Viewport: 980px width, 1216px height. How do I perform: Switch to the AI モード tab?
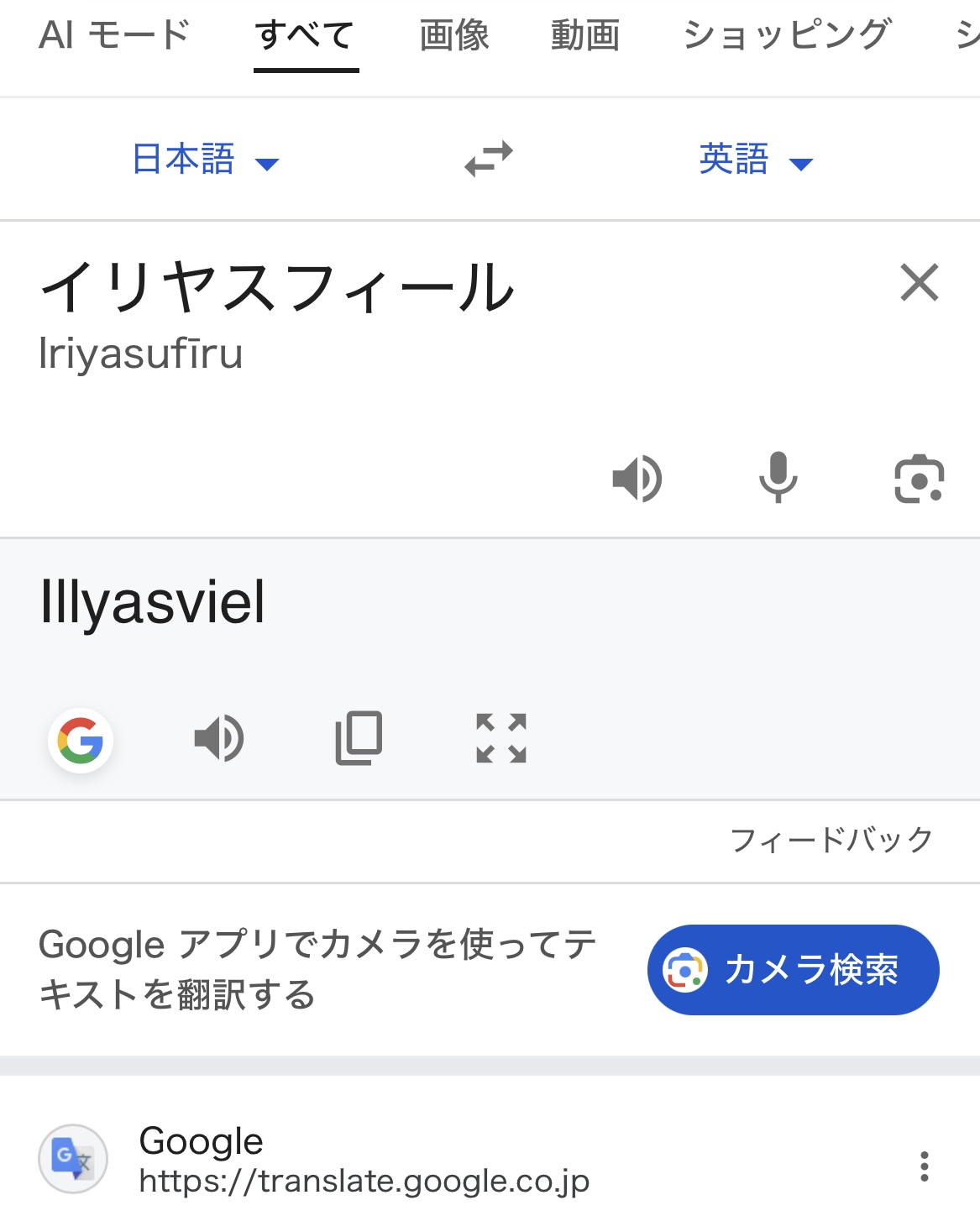click(114, 35)
